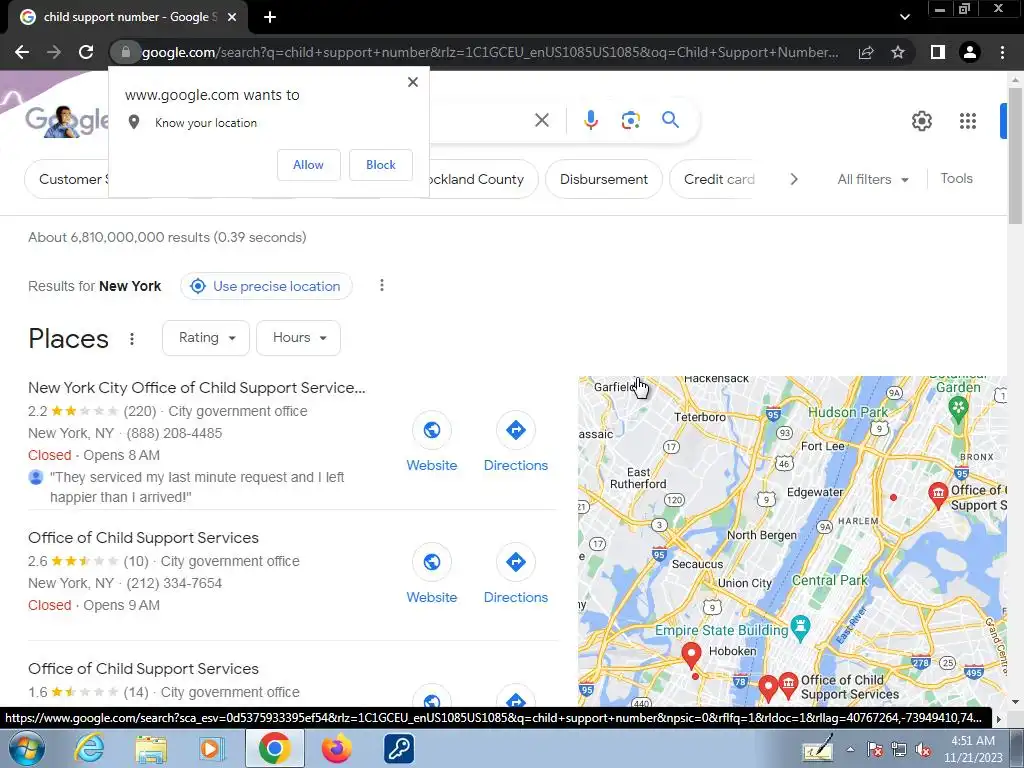Open Places section three-dot menu
Image resolution: width=1024 pixels, height=768 pixels.
(x=132, y=338)
